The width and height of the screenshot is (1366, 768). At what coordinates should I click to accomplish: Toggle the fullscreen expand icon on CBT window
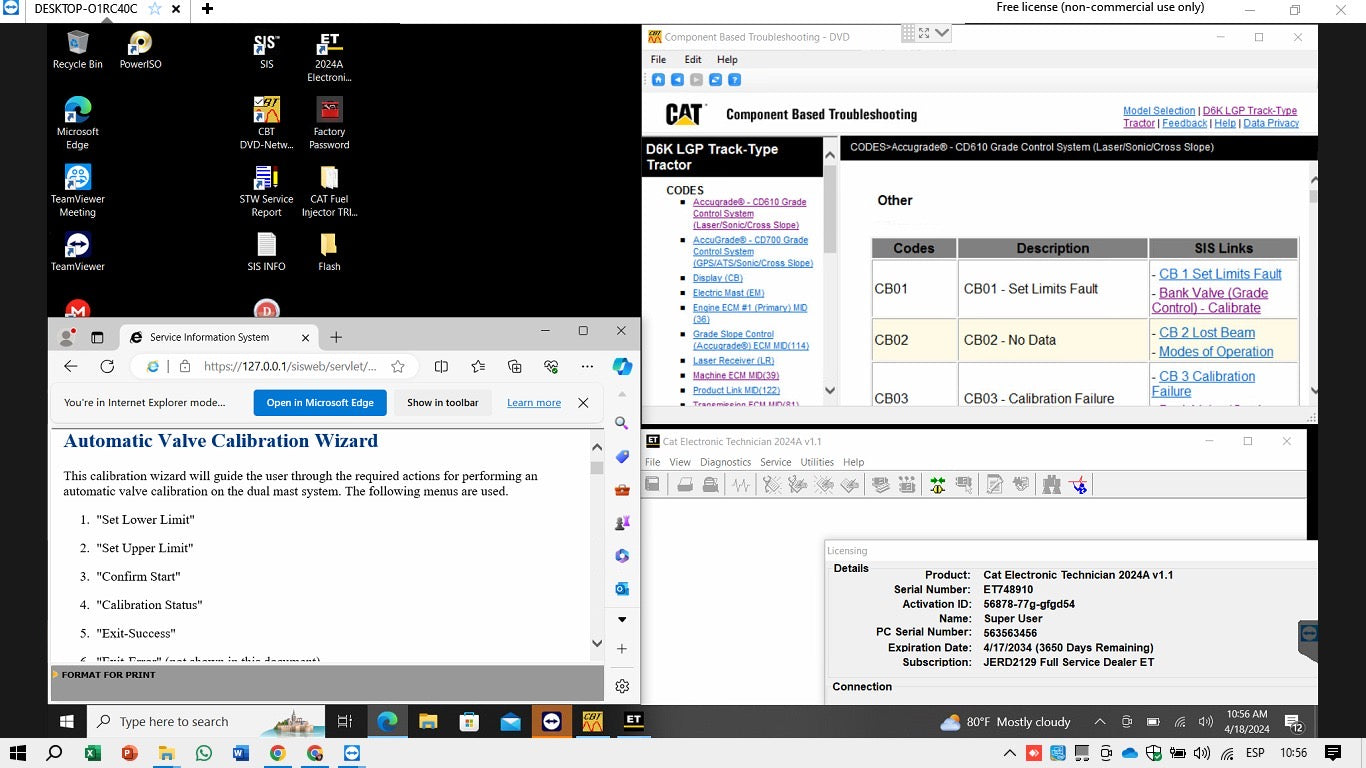(x=923, y=33)
